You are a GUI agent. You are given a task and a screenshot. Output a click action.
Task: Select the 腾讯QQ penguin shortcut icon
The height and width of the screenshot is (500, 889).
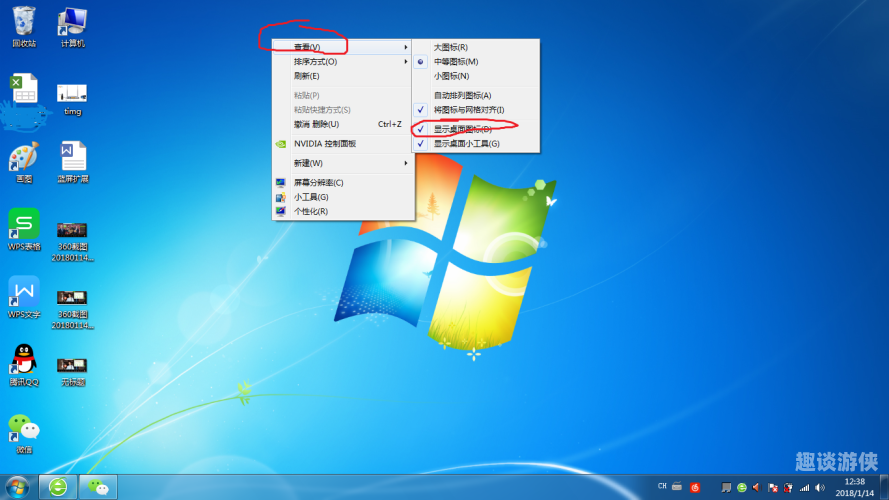click(x=24, y=365)
